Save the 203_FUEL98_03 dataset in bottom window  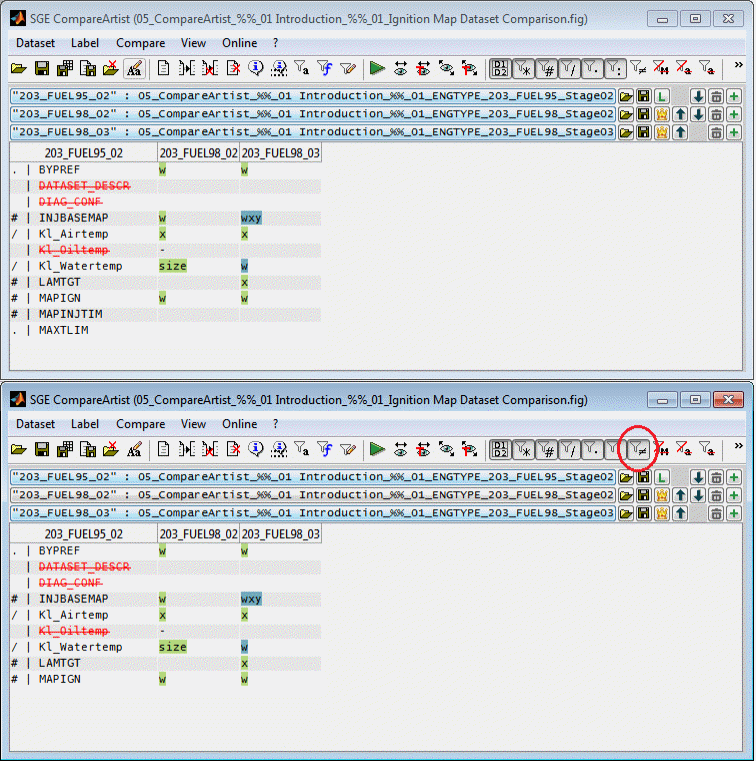click(643, 513)
